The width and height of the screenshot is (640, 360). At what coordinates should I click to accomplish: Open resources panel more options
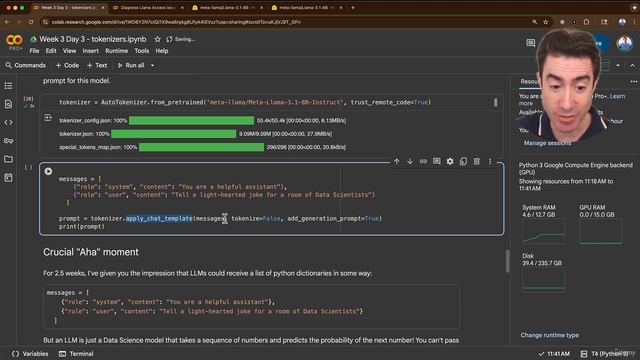(633, 82)
